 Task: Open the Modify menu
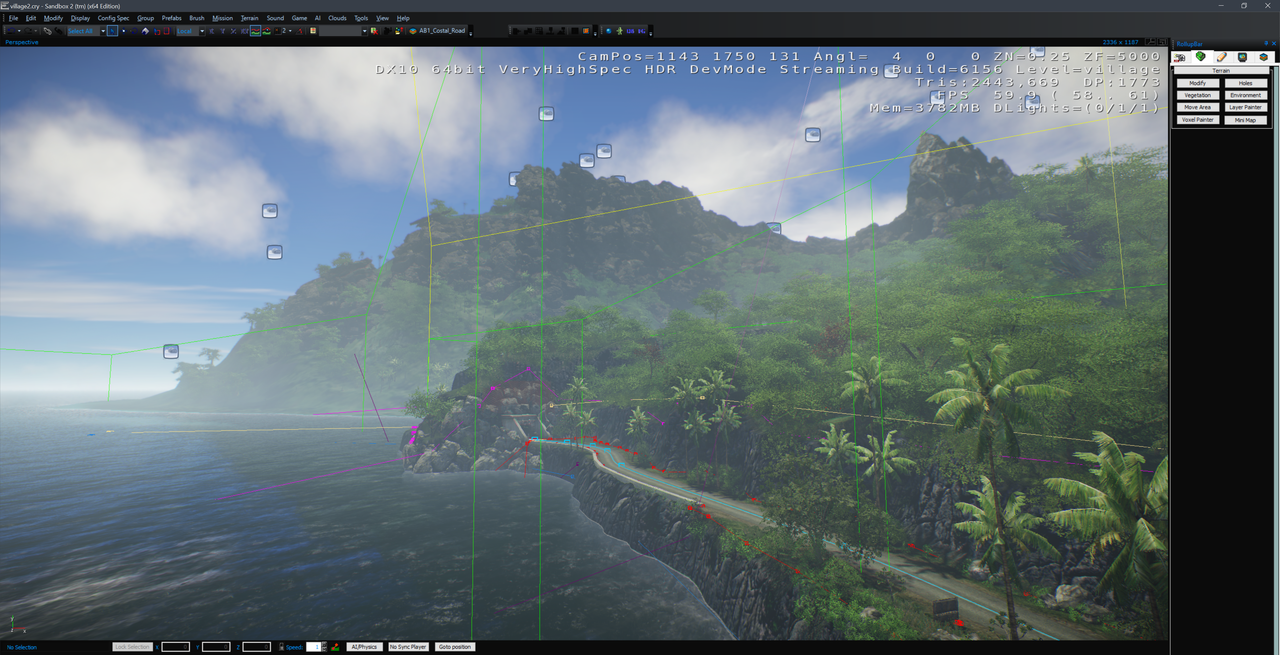tap(53, 18)
